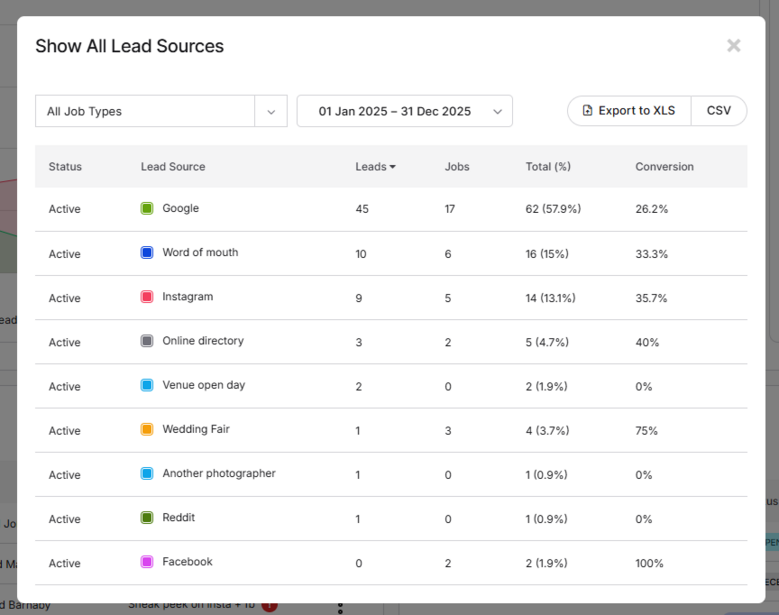Click the 4 (3.7%) total cell

[547, 431]
